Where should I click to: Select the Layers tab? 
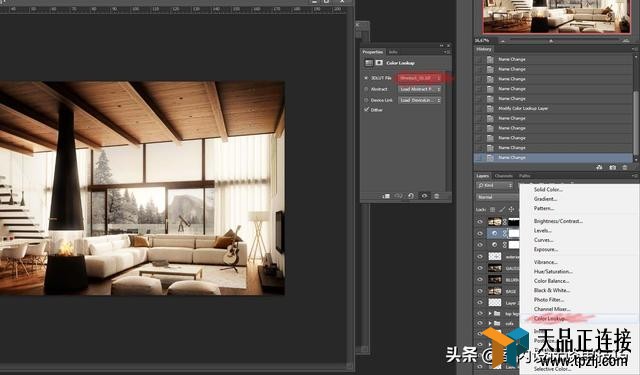coord(482,176)
